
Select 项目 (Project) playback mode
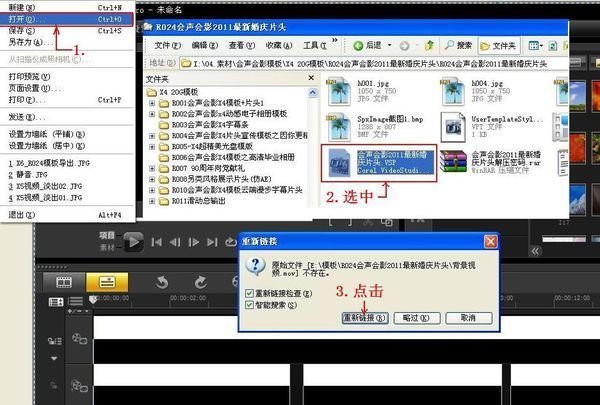[x=107, y=235]
